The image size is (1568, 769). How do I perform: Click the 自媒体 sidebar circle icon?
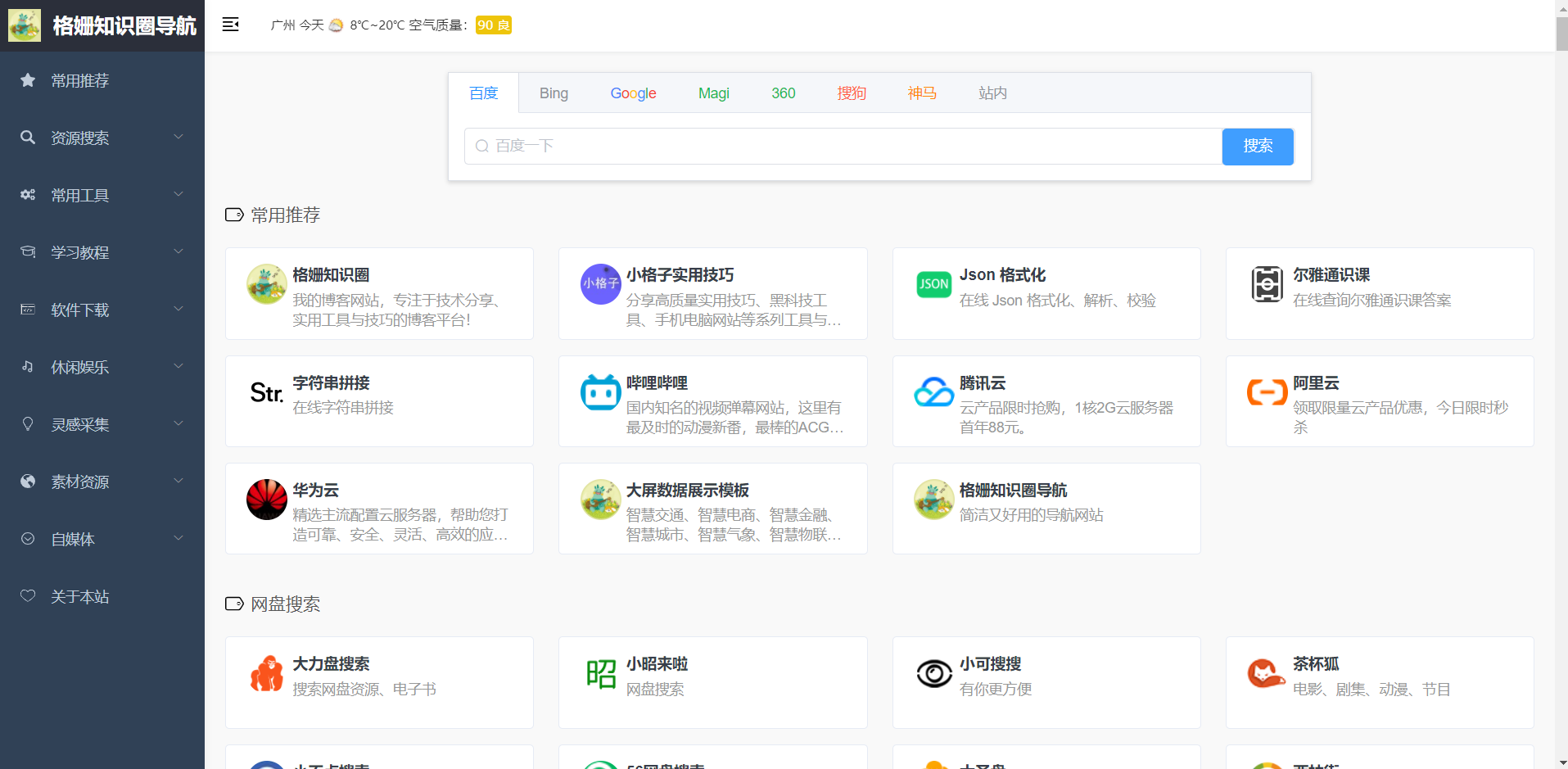coord(28,539)
